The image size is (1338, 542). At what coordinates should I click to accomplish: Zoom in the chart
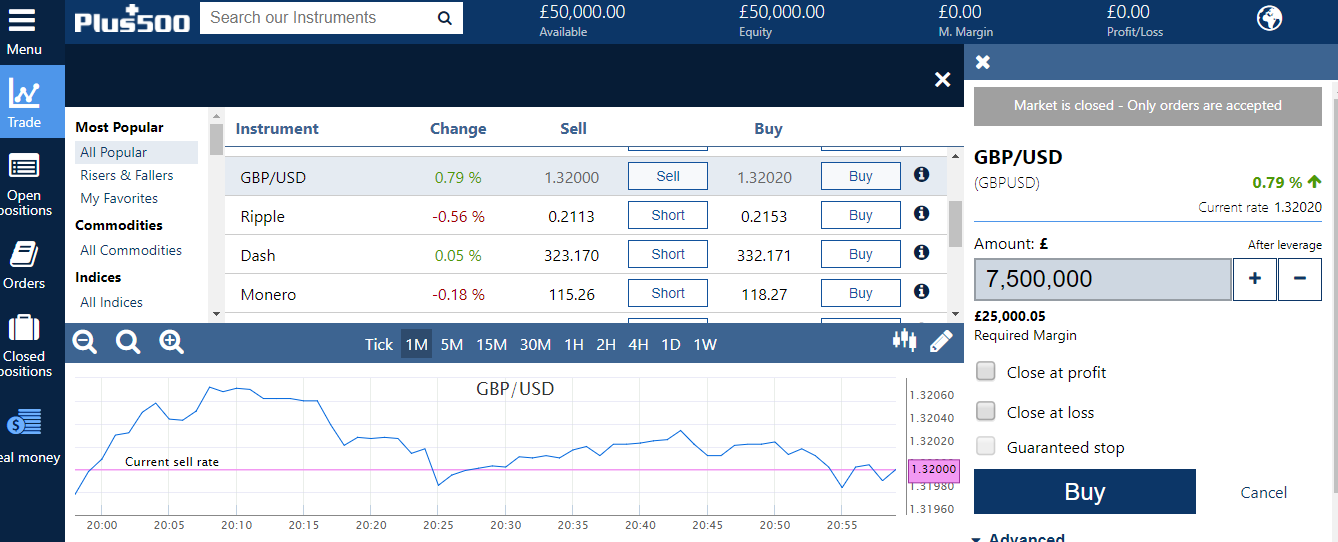[x=172, y=343]
